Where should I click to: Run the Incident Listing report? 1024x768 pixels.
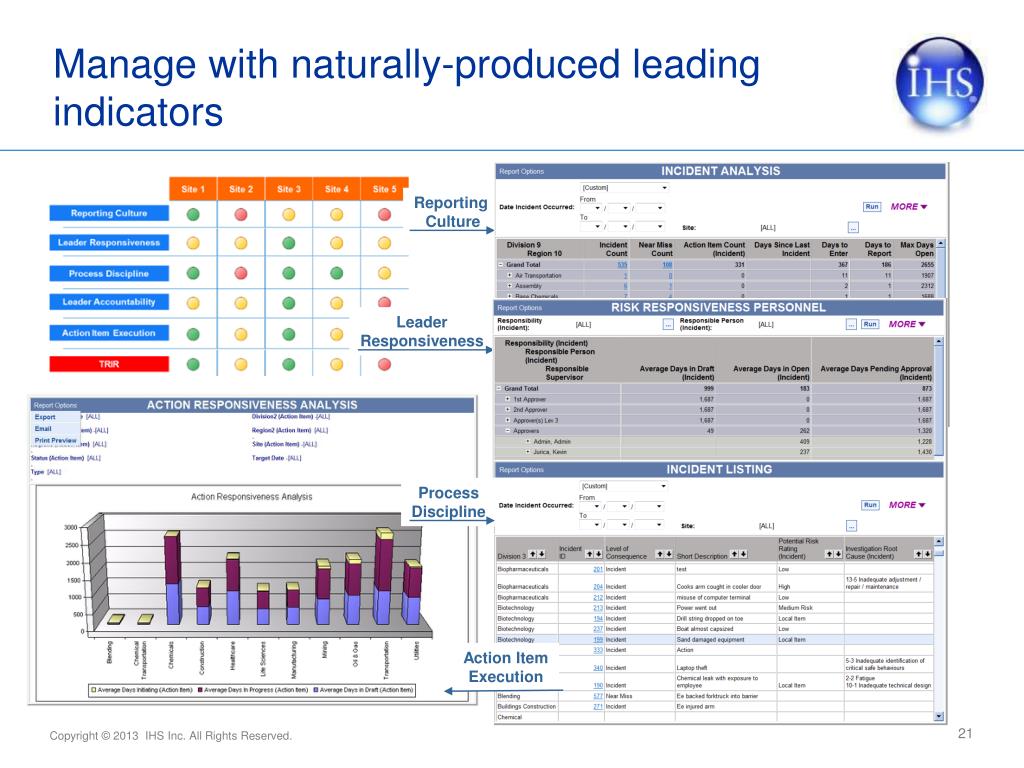[870, 505]
